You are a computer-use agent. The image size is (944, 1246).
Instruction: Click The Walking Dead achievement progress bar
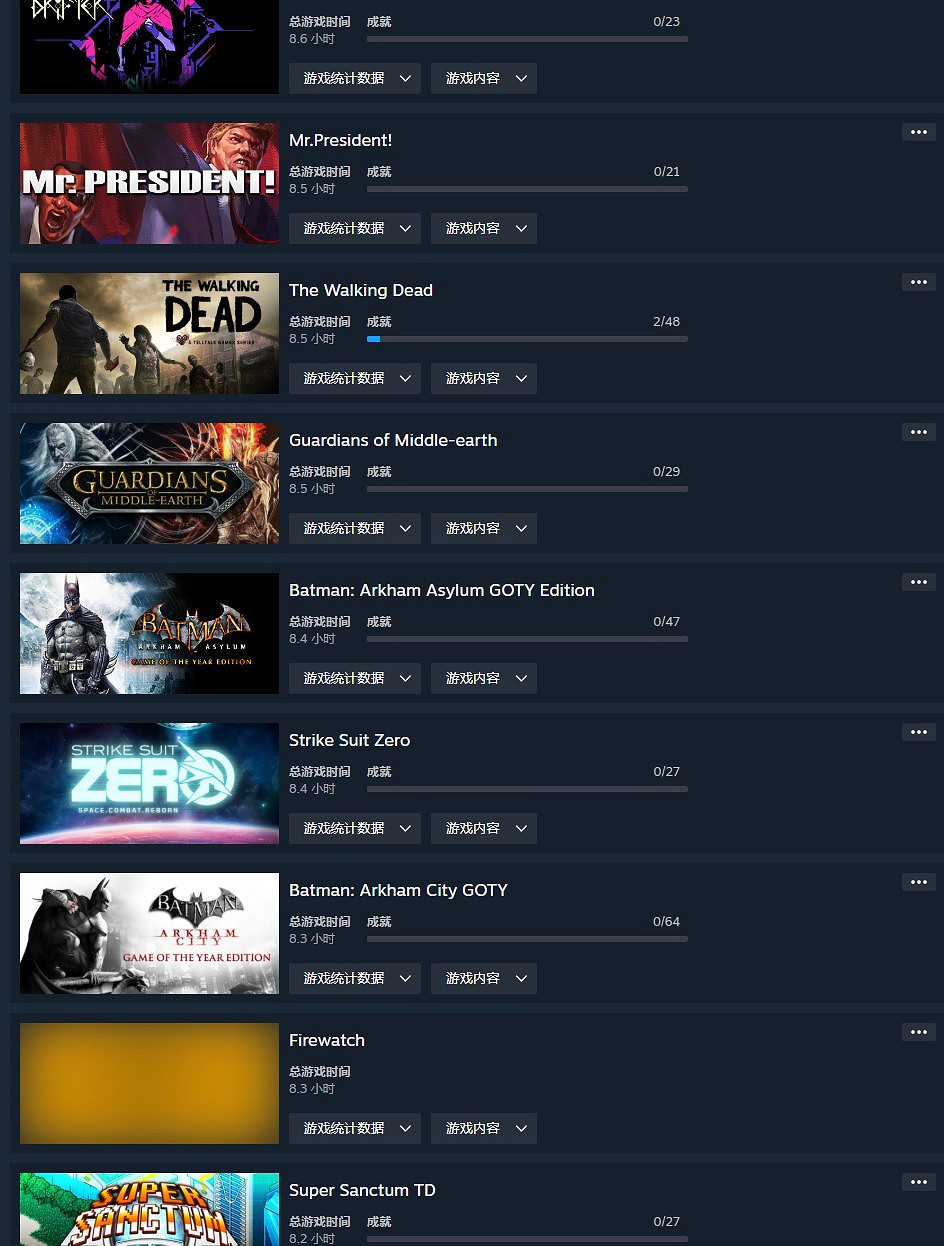(x=527, y=339)
